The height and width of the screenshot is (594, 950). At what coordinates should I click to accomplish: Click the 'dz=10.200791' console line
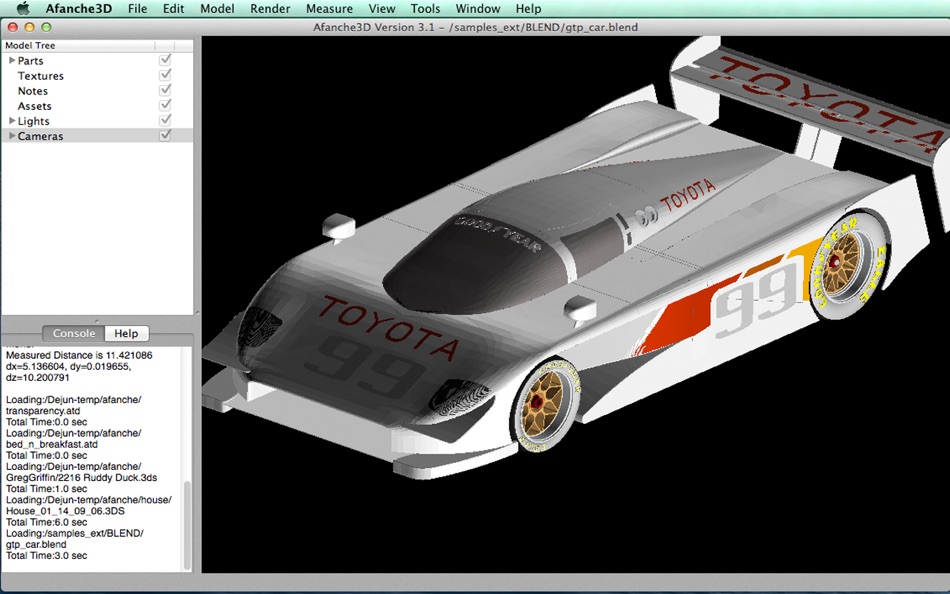[x=38, y=378]
